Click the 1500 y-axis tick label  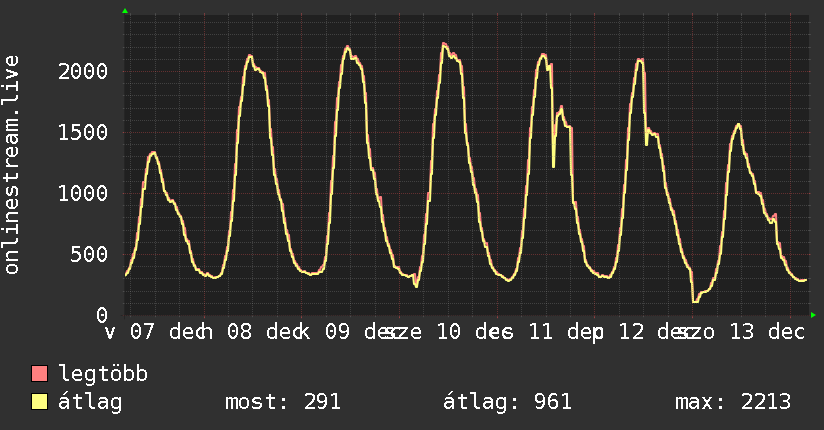82,132
